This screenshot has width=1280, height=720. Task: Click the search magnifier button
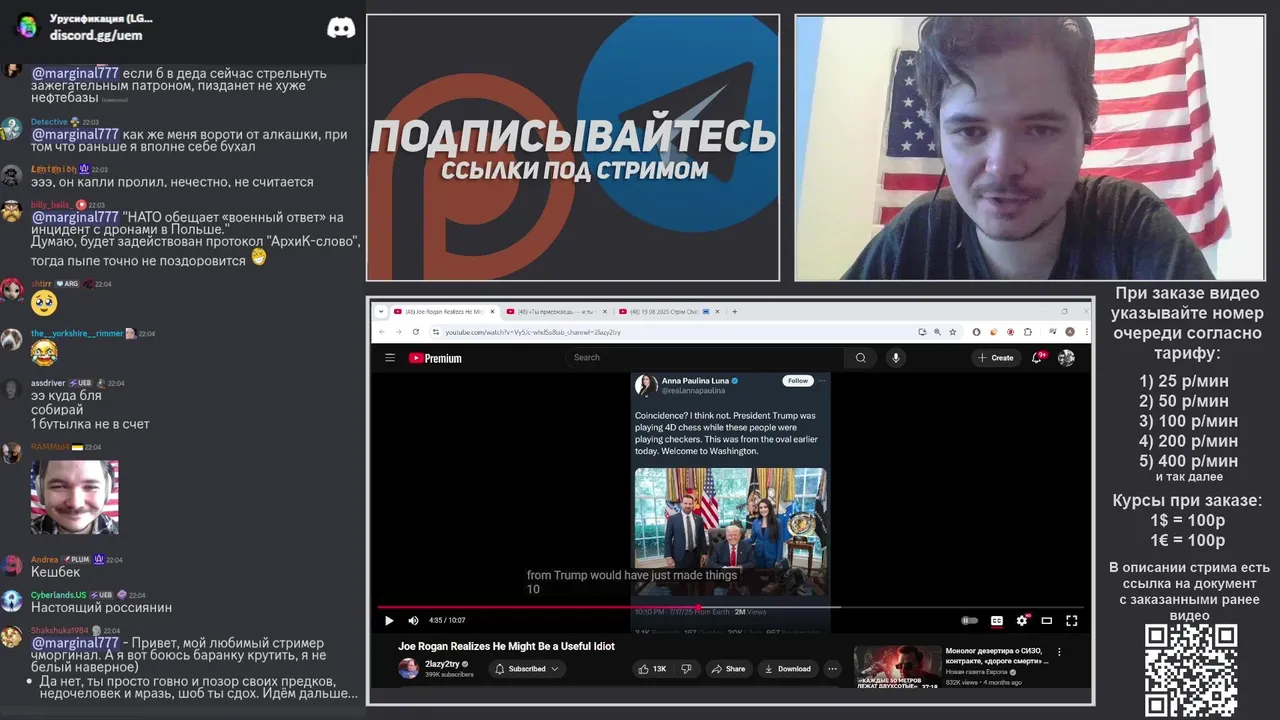coord(860,357)
